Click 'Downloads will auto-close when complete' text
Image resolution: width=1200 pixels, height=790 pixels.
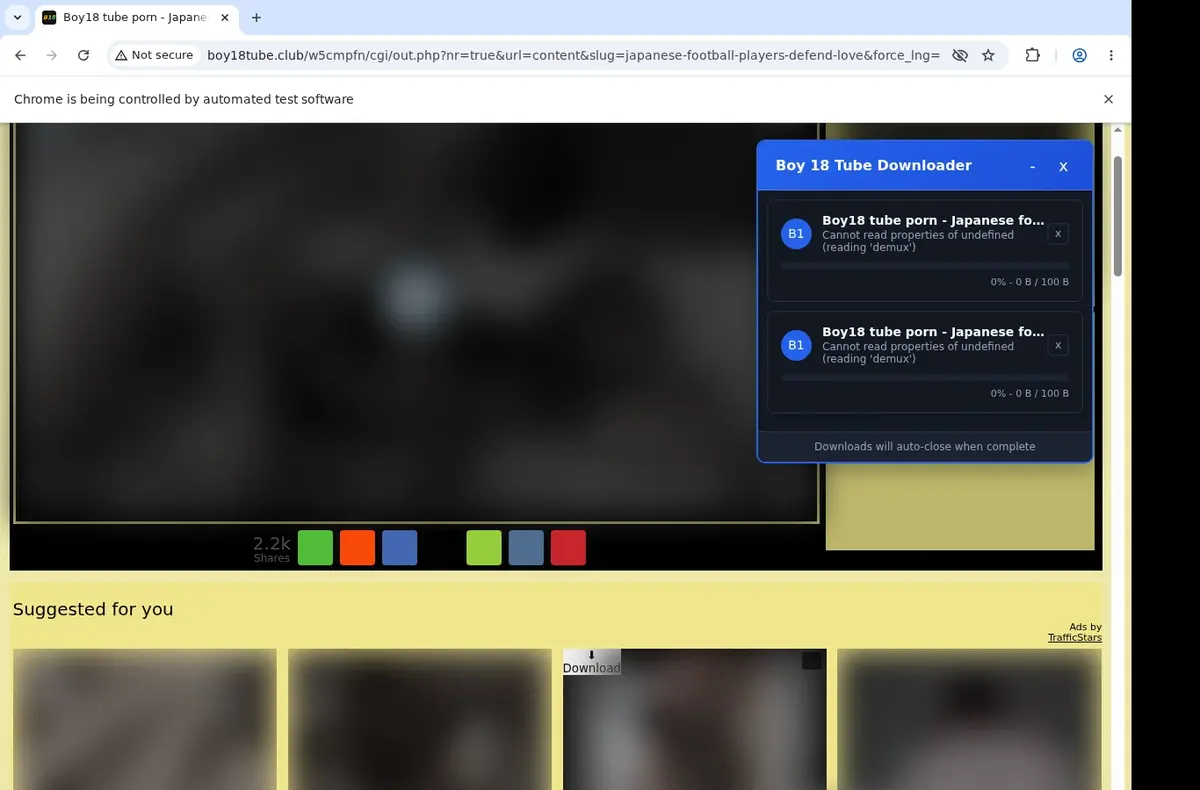click(925, 446)
